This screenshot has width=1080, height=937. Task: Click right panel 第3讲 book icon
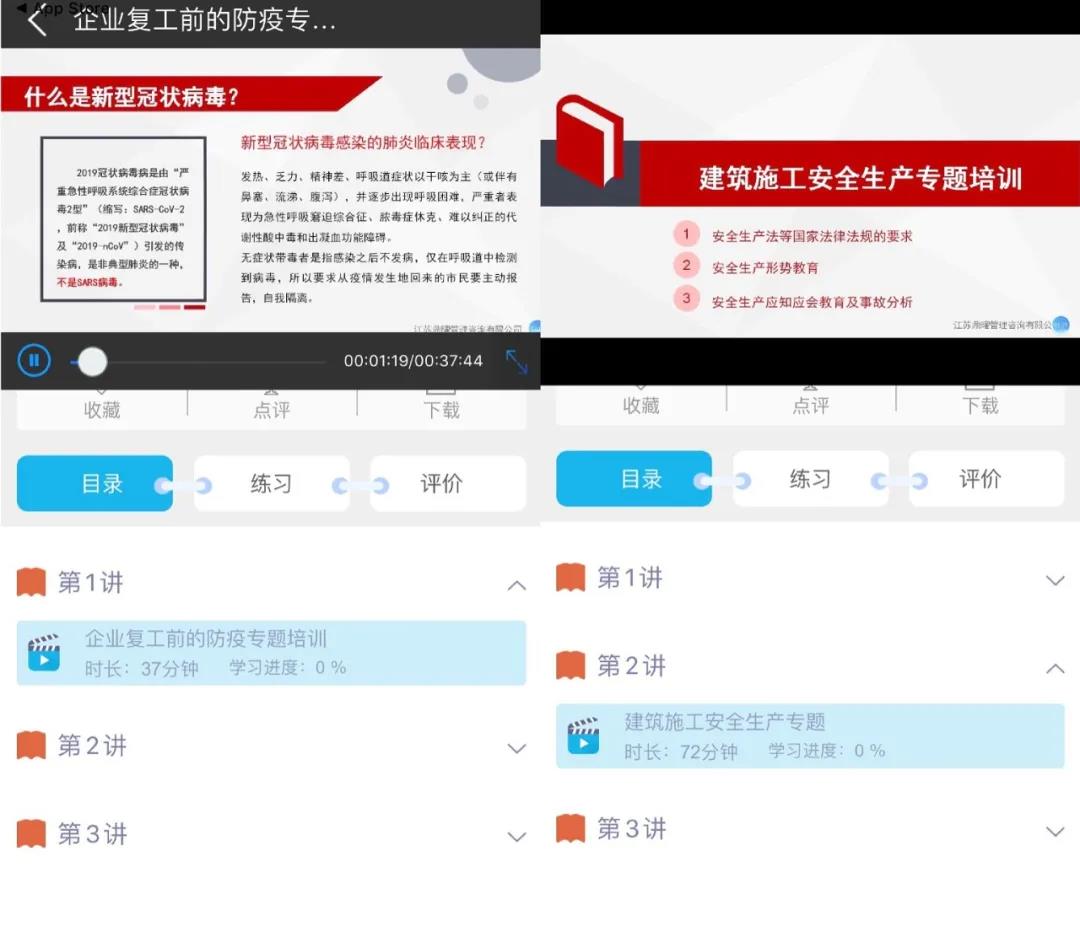click(571, 828)
